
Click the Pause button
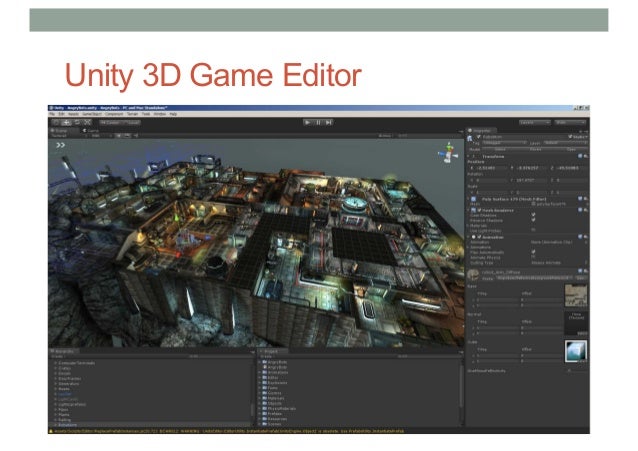[318, 122]
